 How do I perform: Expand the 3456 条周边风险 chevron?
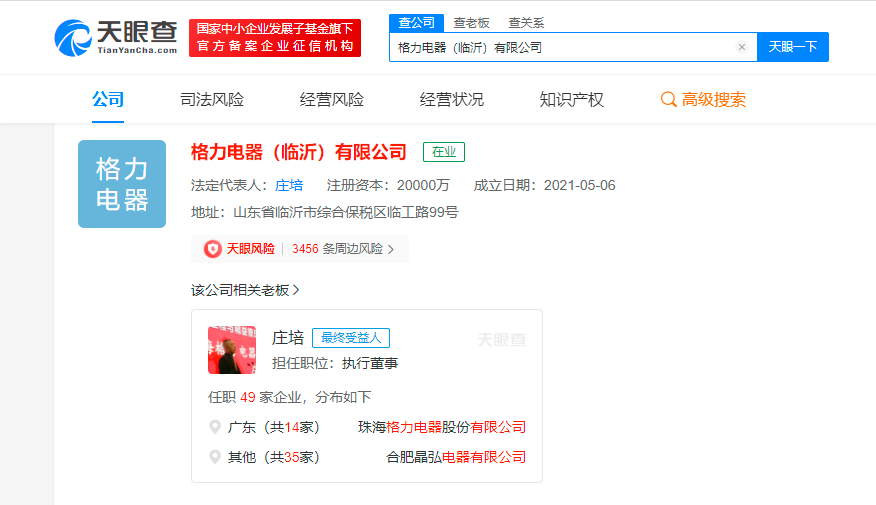(391, 249)
